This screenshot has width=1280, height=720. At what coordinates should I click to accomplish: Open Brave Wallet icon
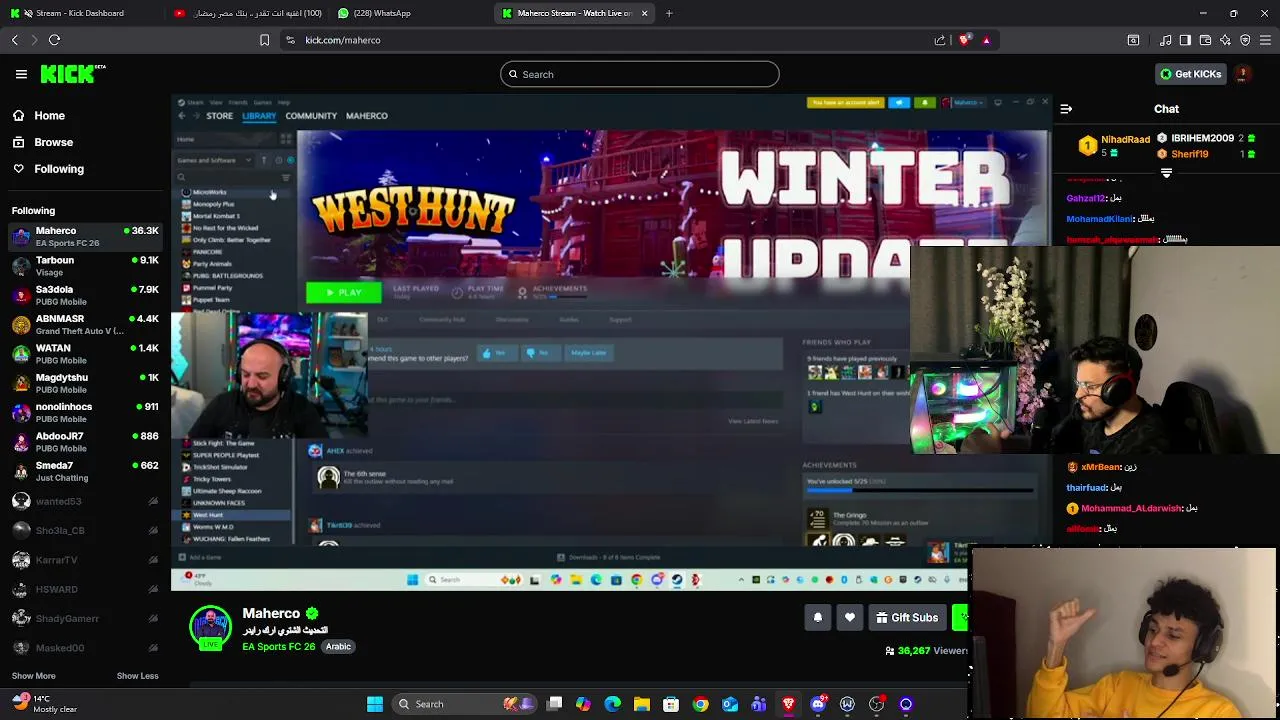[1205, 40]
